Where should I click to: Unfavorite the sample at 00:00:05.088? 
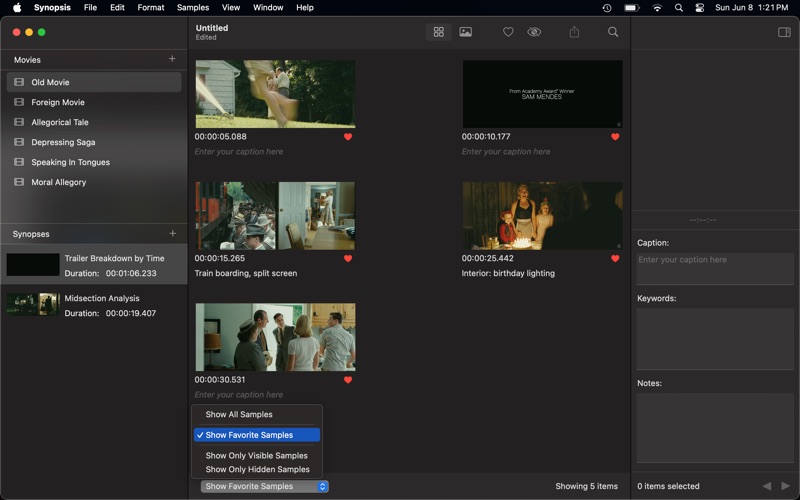(348, 137)
